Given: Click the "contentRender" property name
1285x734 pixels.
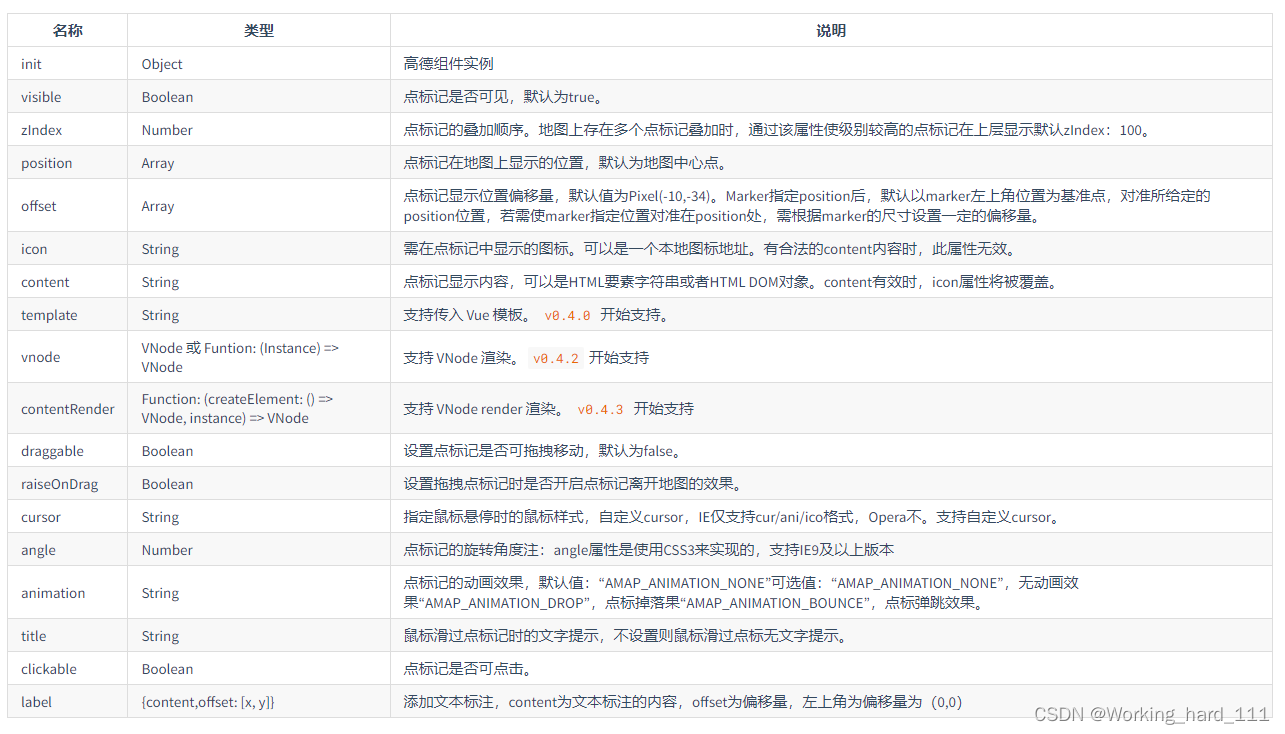Looking at the screenshot, I should (67, 408).
